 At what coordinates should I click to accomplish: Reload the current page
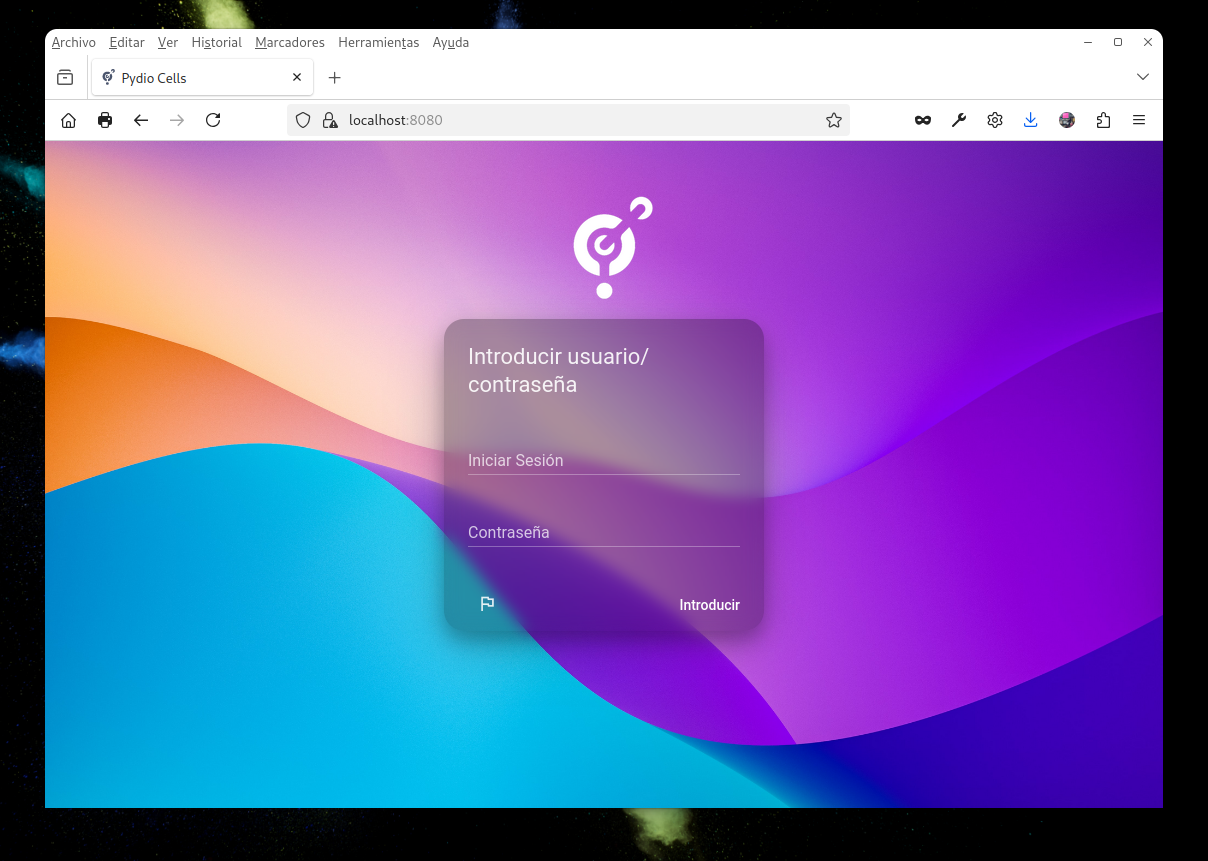(213, 120)
